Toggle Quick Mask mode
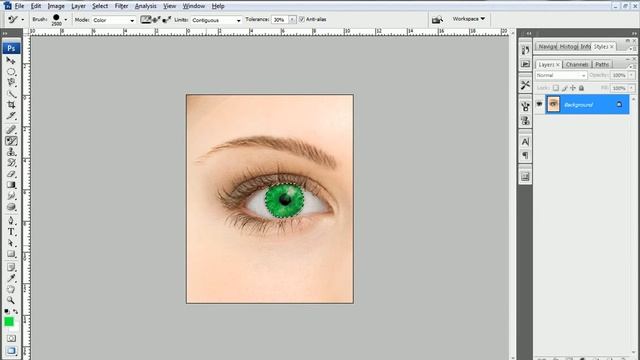The height and width of the screenshot is (360, 640). tap(11, 338)
